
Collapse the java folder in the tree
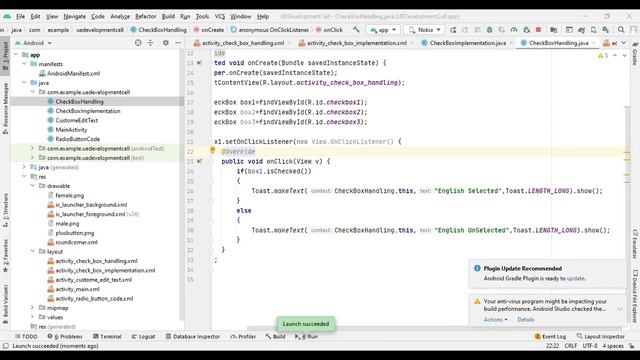24,83
